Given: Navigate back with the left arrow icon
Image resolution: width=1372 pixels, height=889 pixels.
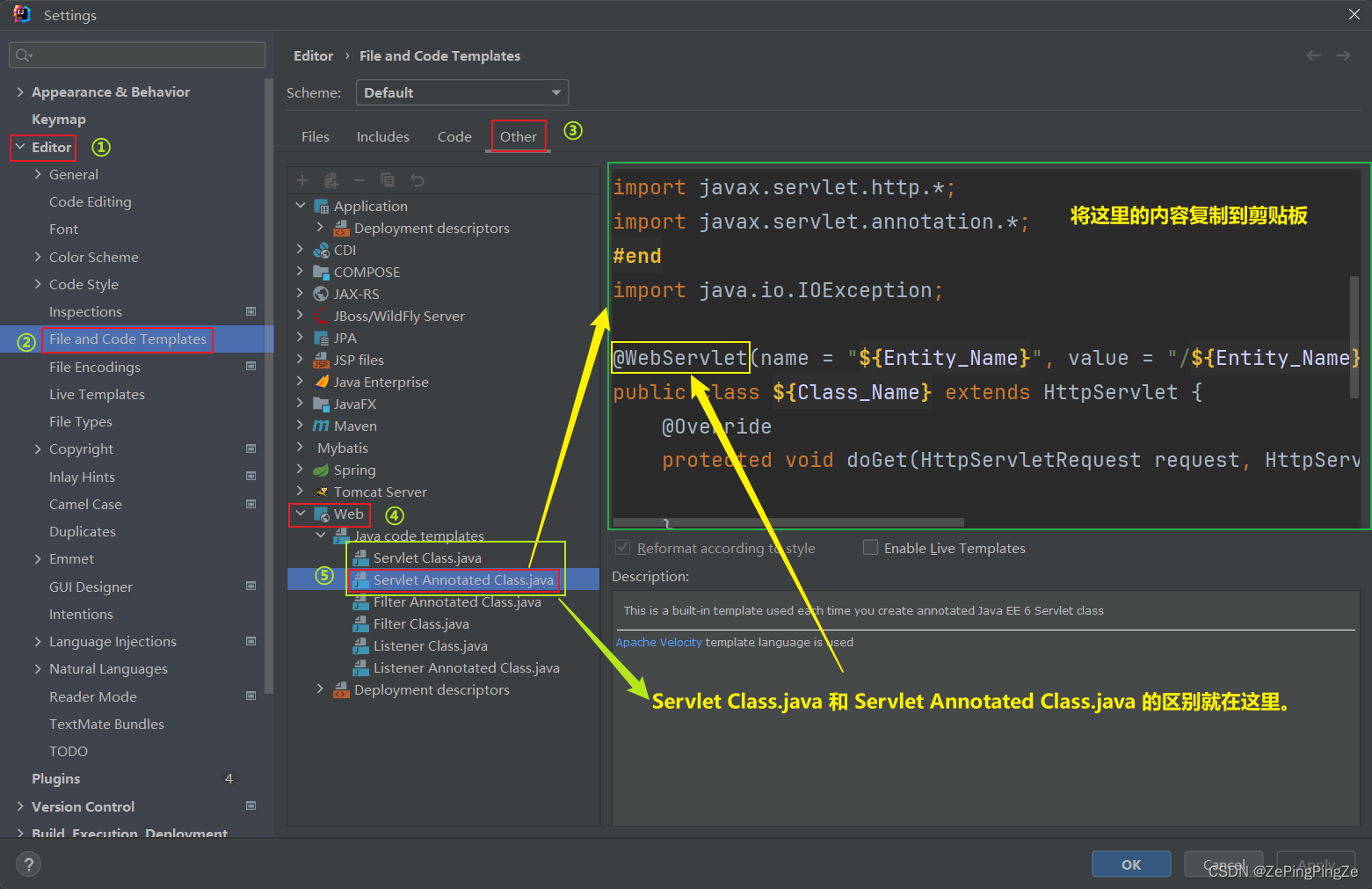Looking at the screenshot, I should click(1313, 55).
